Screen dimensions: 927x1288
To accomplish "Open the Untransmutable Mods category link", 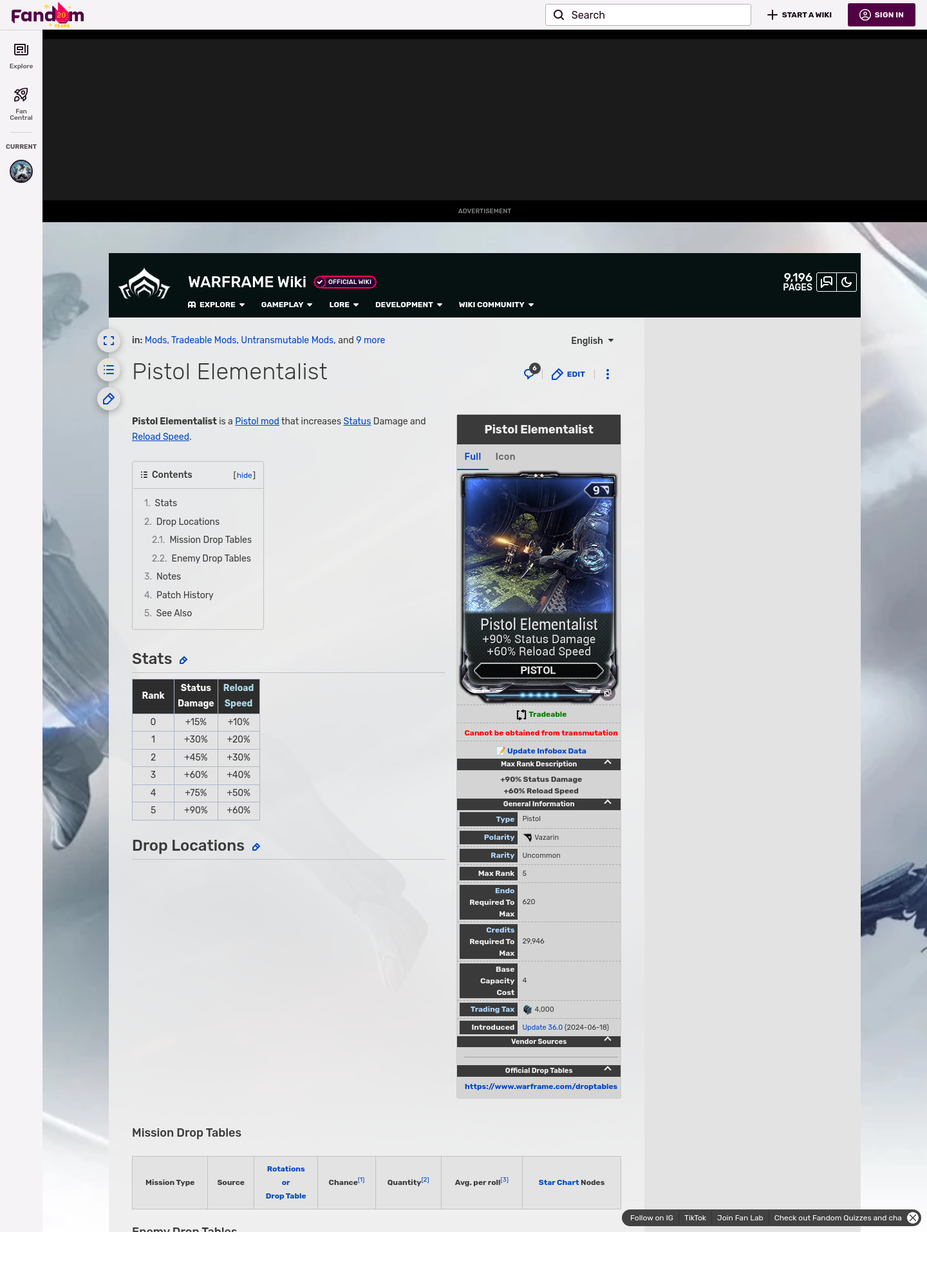I will (287, 340).
